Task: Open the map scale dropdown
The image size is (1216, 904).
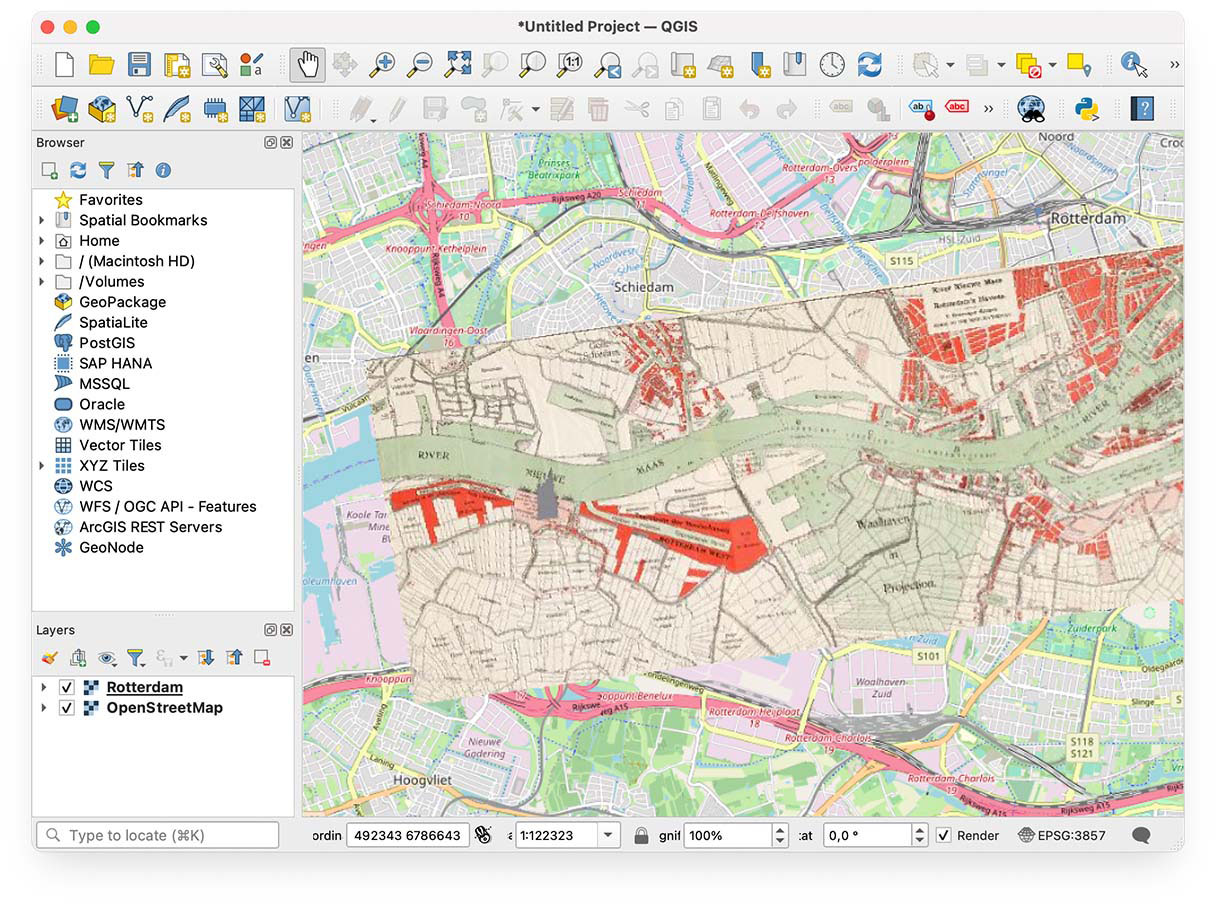Action: (609, 835)
